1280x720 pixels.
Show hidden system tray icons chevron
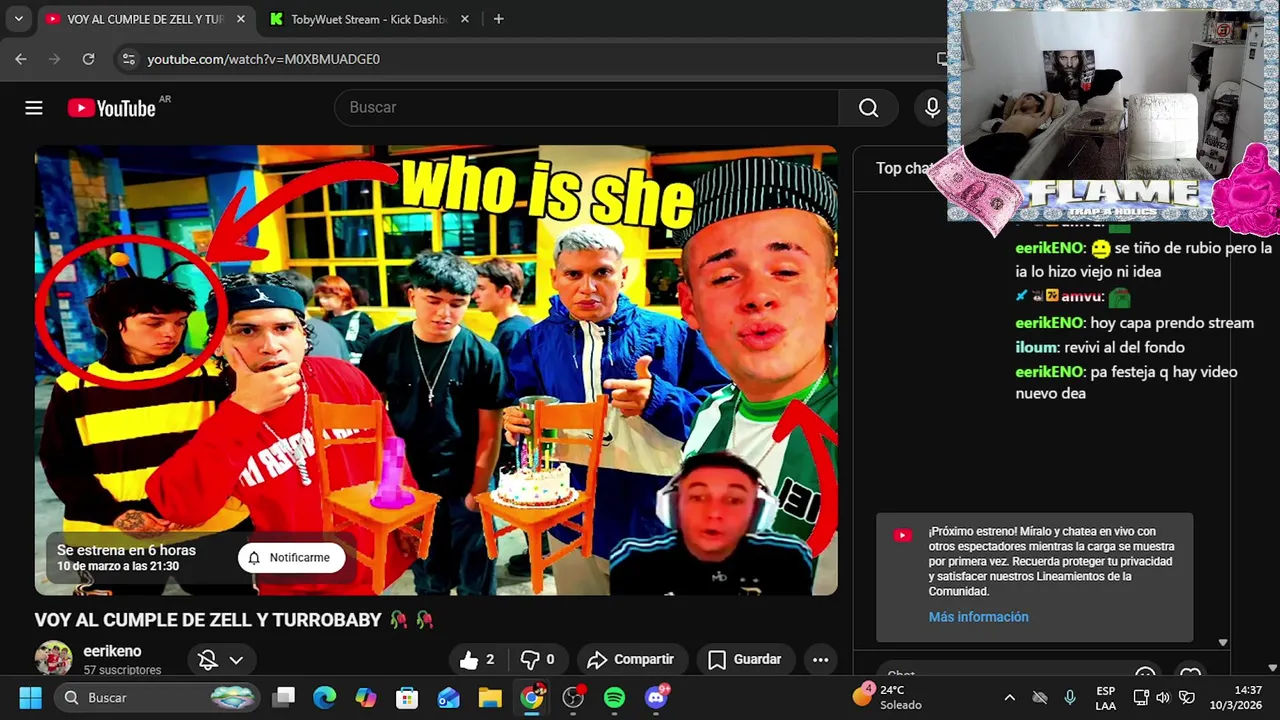(1009, 697)
